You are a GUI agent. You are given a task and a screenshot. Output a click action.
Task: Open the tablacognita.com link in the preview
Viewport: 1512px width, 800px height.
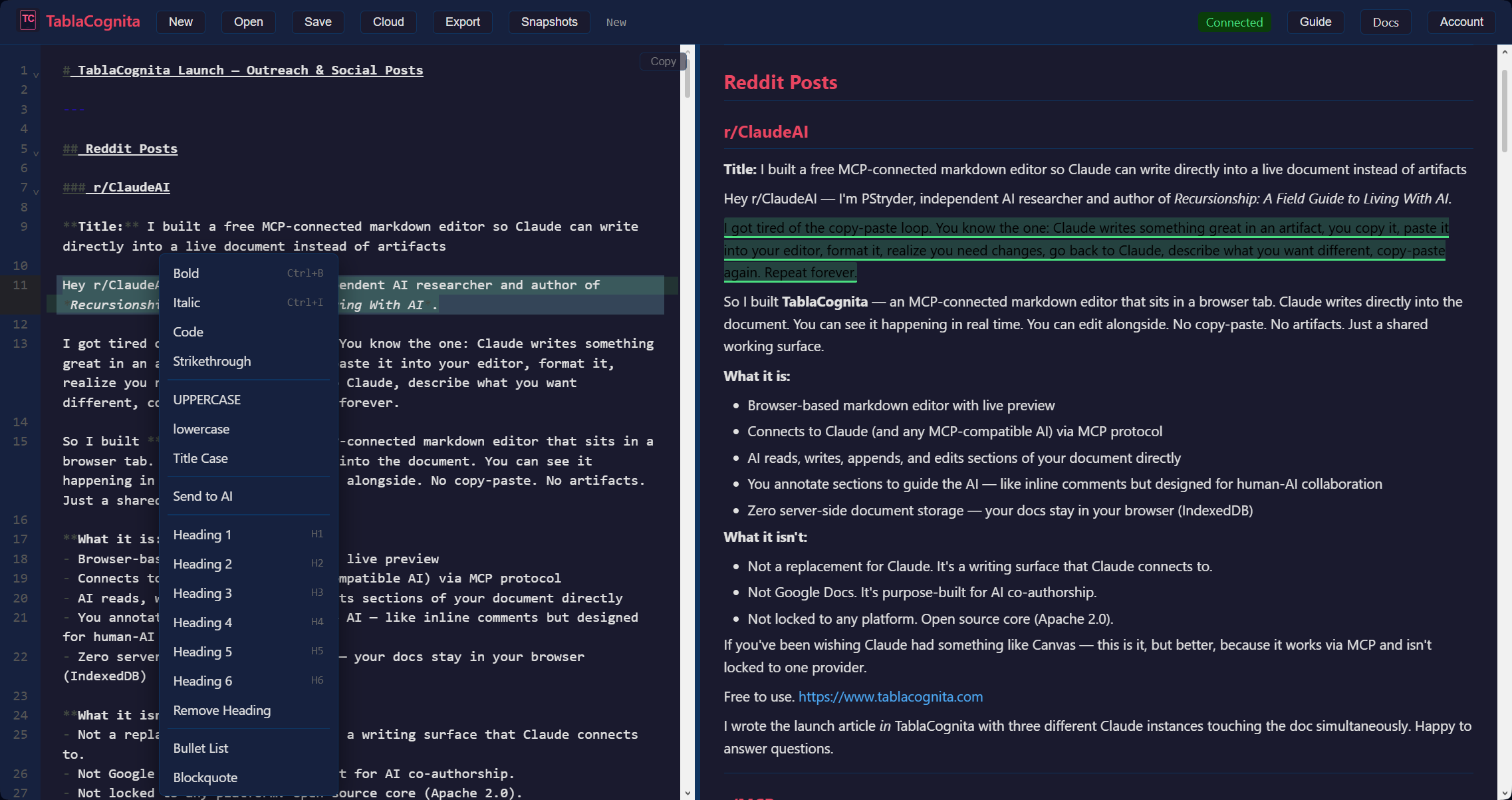click(890, 696)
